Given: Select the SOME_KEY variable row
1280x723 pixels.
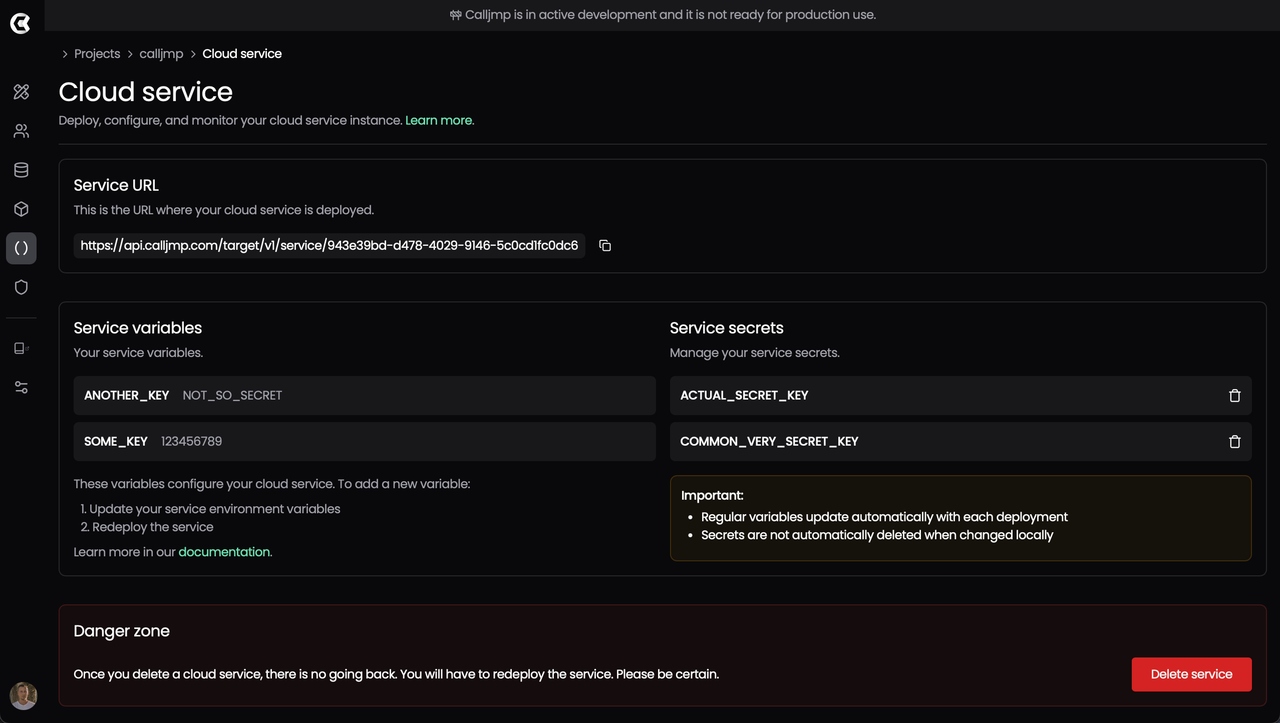Looking at the screenshot, I should [x=364, y=441].
